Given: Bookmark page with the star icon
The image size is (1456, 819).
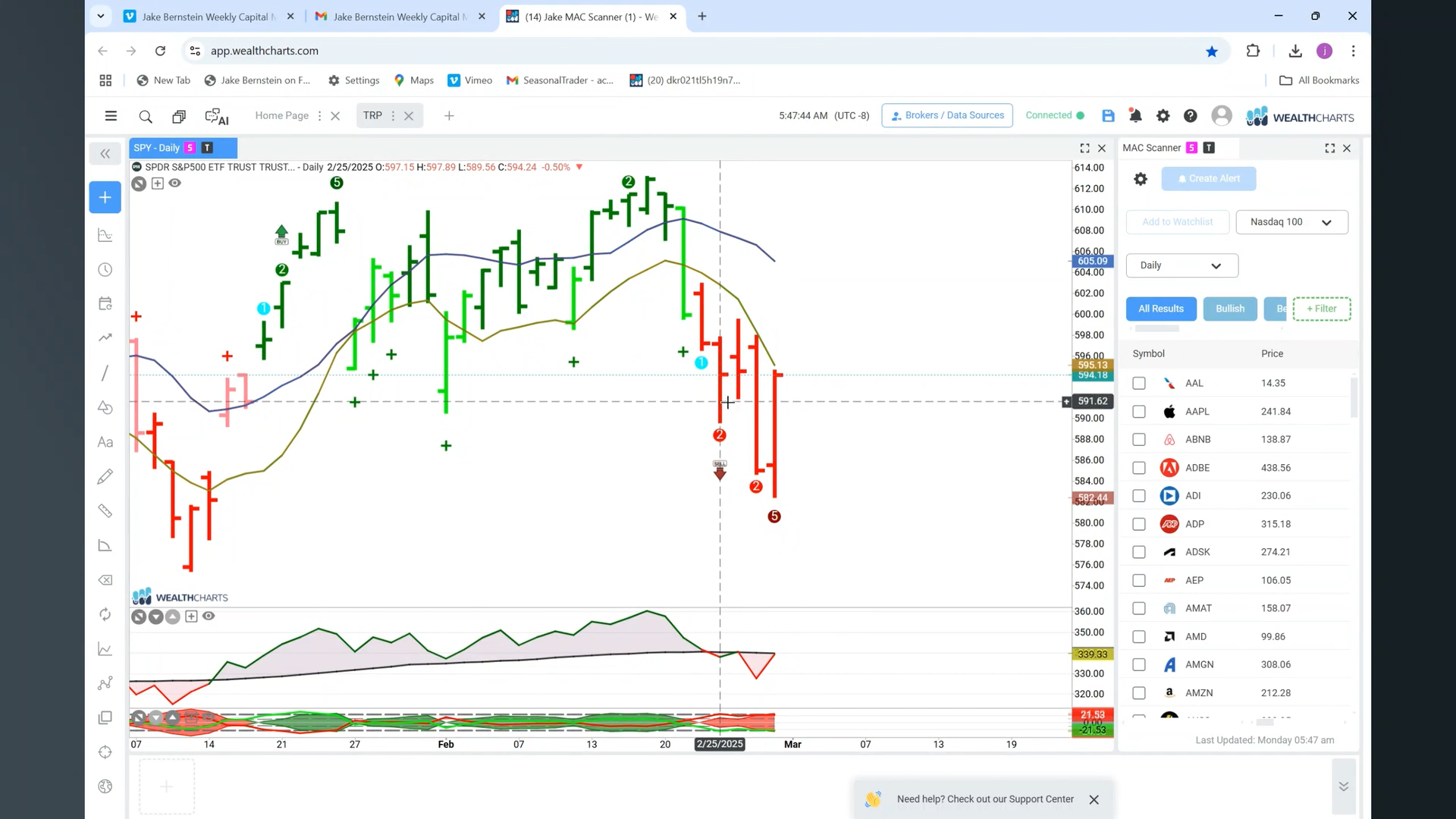Looking at the screenshot, I should (x=1212, y=51).
